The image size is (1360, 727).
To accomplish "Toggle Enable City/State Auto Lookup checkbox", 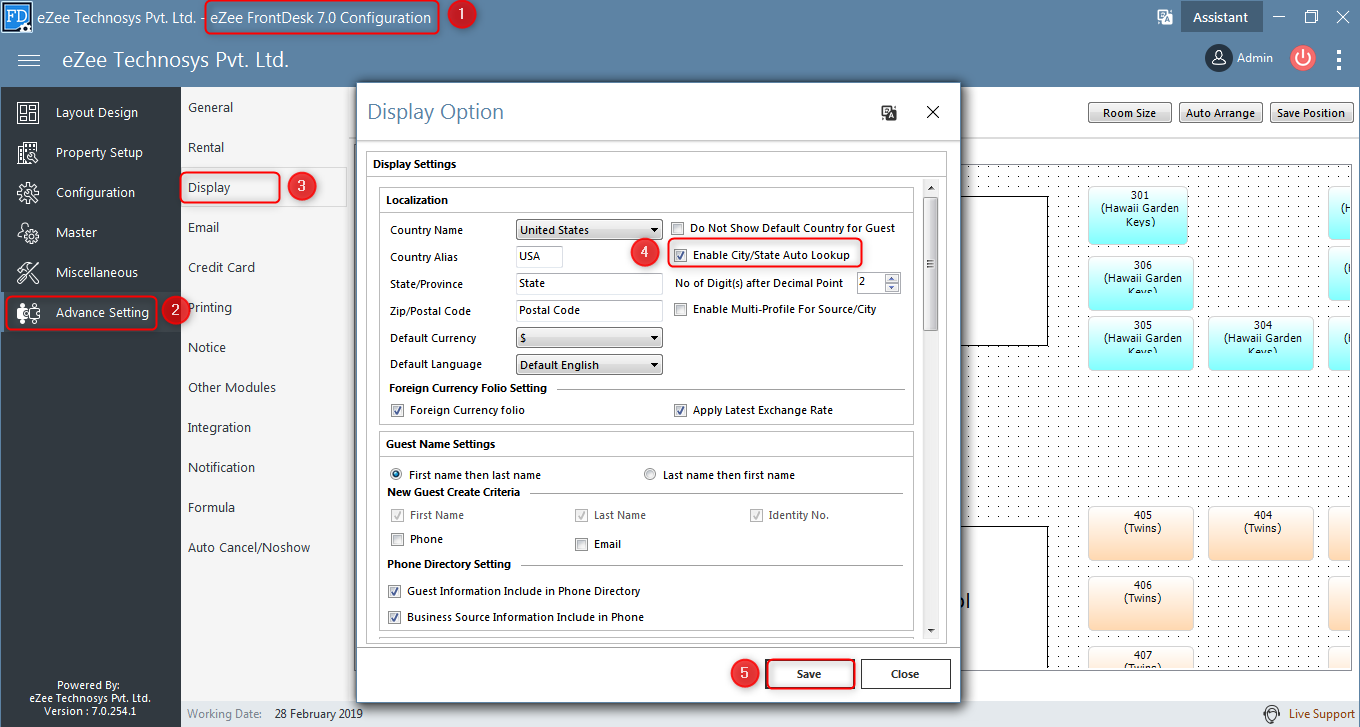I will tap(681, 255).
